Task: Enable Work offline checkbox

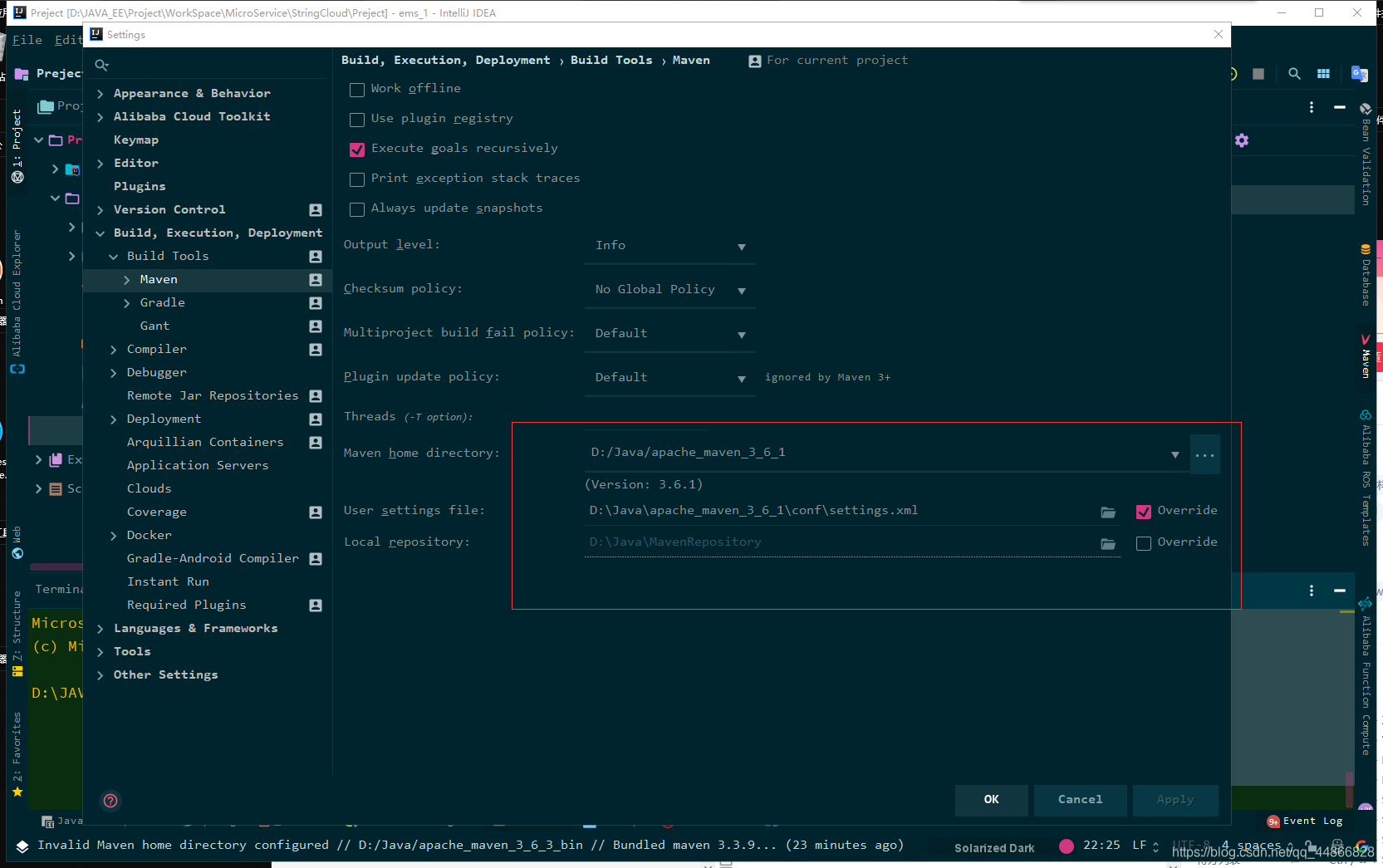Action: point(357,90)
